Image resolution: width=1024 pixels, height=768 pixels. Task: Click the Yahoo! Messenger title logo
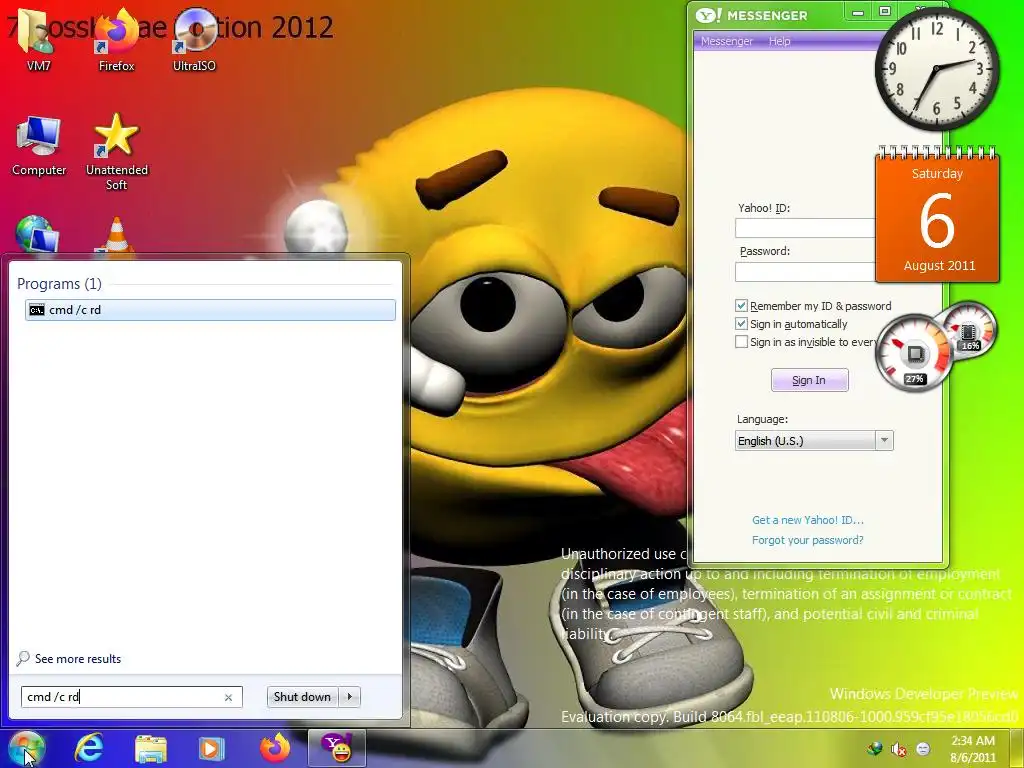tap(751, 15)
